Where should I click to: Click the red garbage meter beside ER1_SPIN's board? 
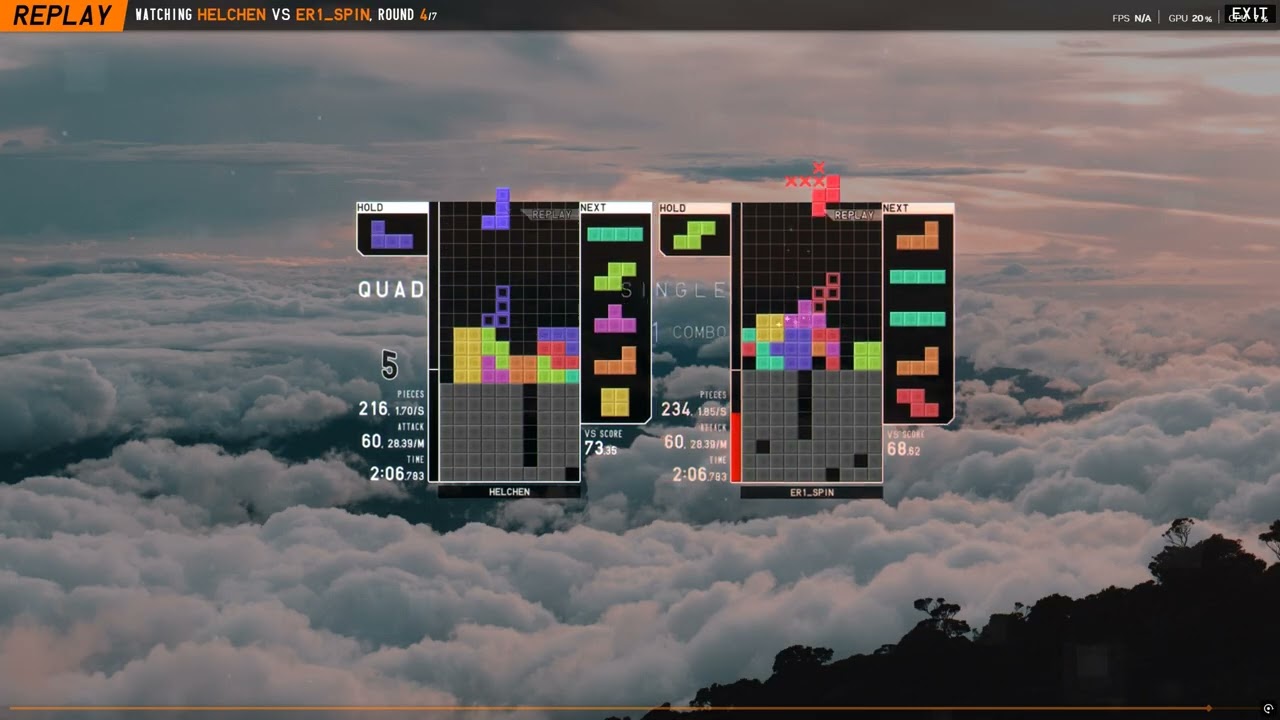736,446
